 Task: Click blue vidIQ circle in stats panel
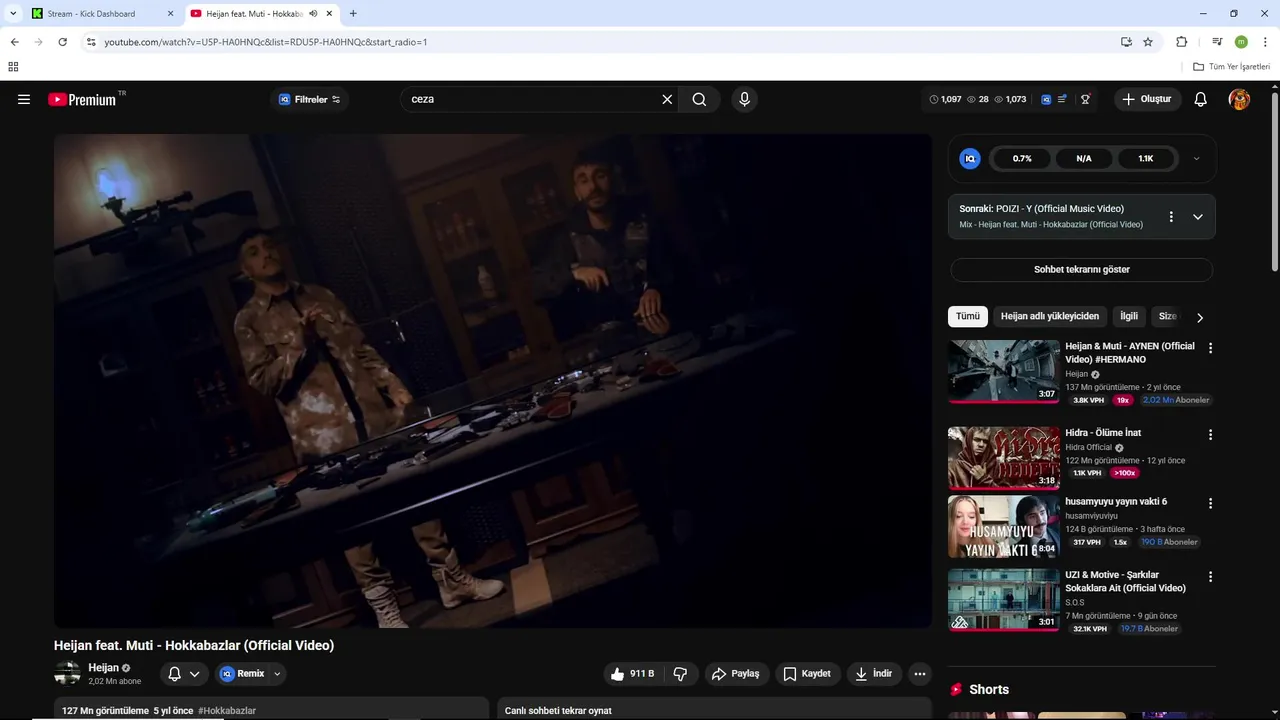click(969, 158)
